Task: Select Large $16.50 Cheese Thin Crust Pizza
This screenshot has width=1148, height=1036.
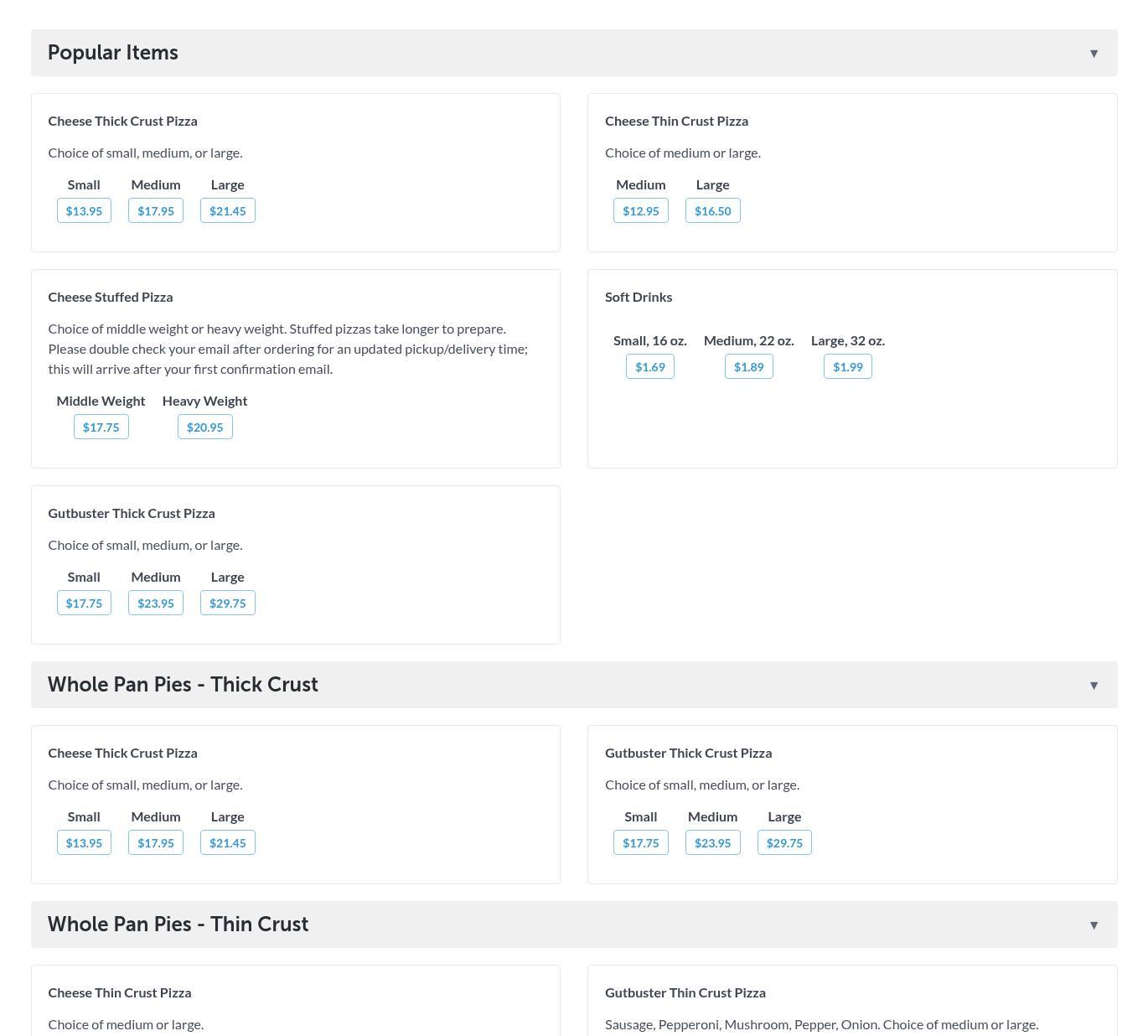Action: [x=713, y=211]
